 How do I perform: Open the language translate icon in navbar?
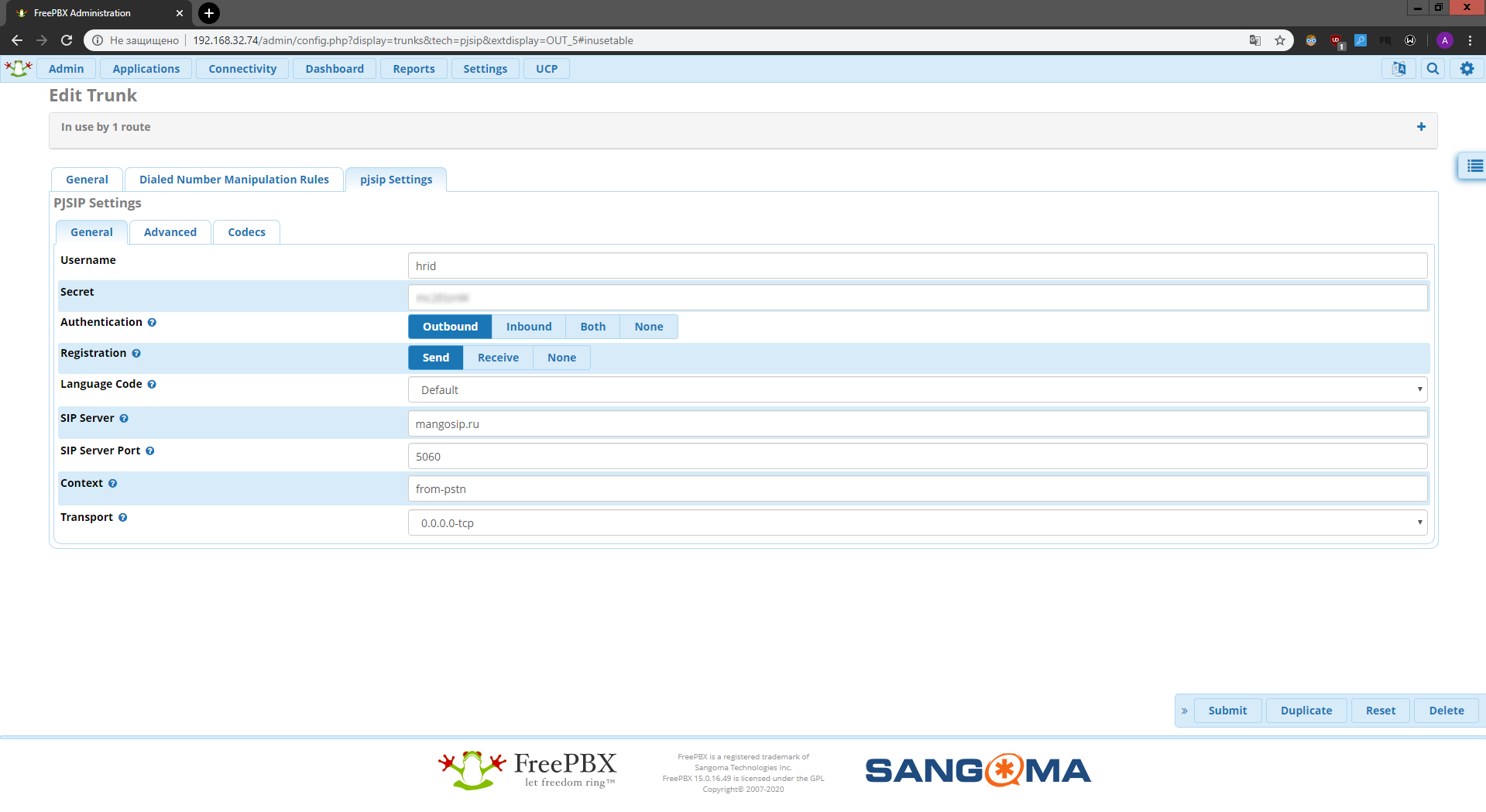tap(1398, 69)
